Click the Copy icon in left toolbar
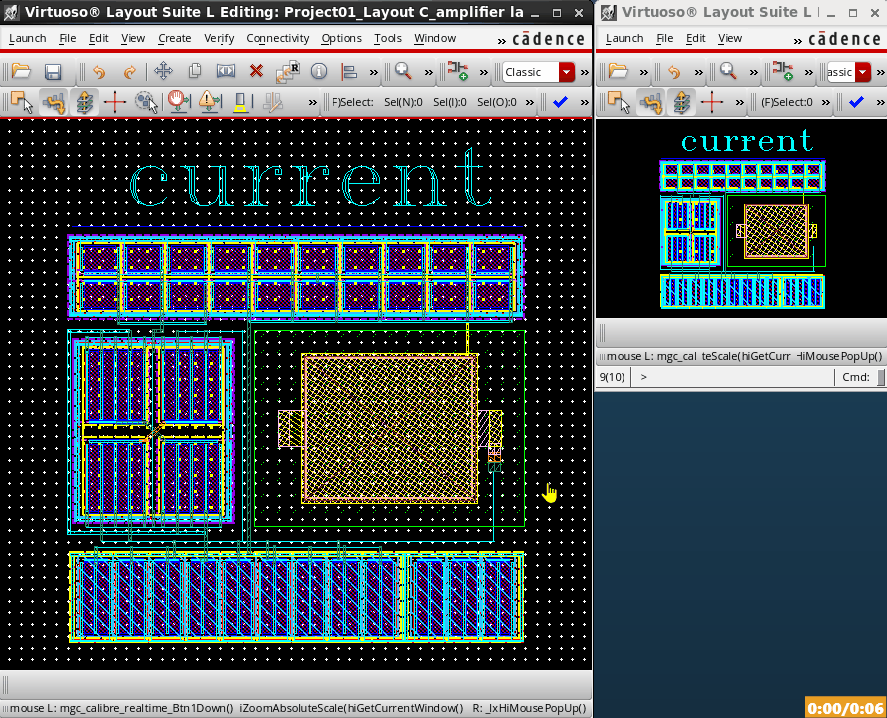This screenshot has width=887, height=718. point(195,72)
